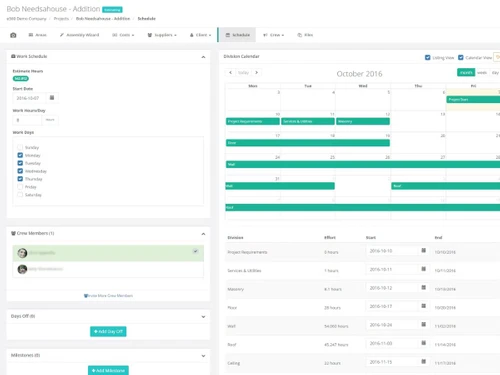Uncheck the Thursday work day checkbox
The width and height of the screenshot is (500, 375).
[20, 179]
